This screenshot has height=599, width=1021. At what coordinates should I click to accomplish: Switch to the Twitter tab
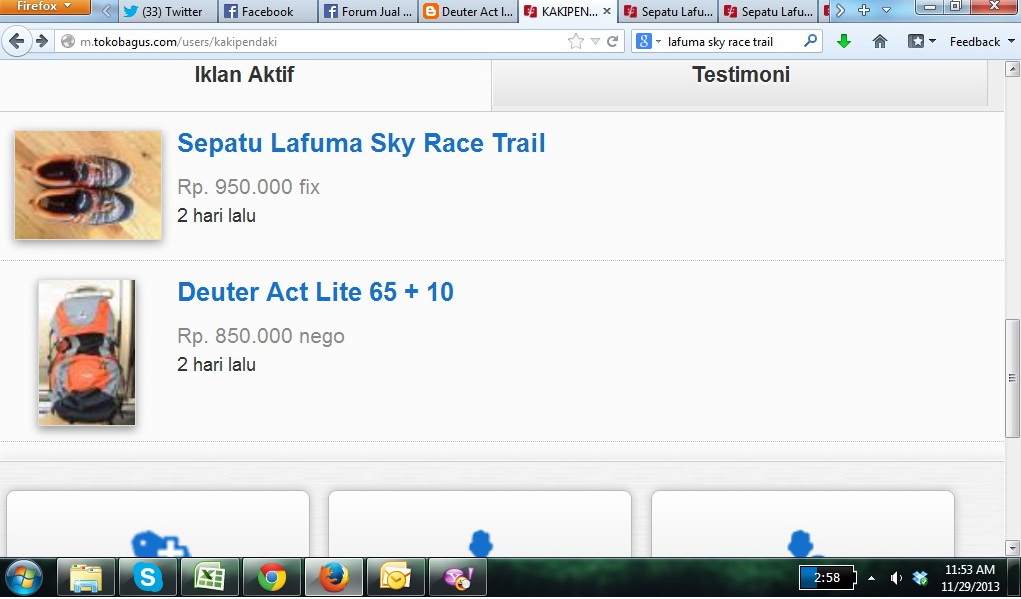pyautogui.click(x=166, y=12)
